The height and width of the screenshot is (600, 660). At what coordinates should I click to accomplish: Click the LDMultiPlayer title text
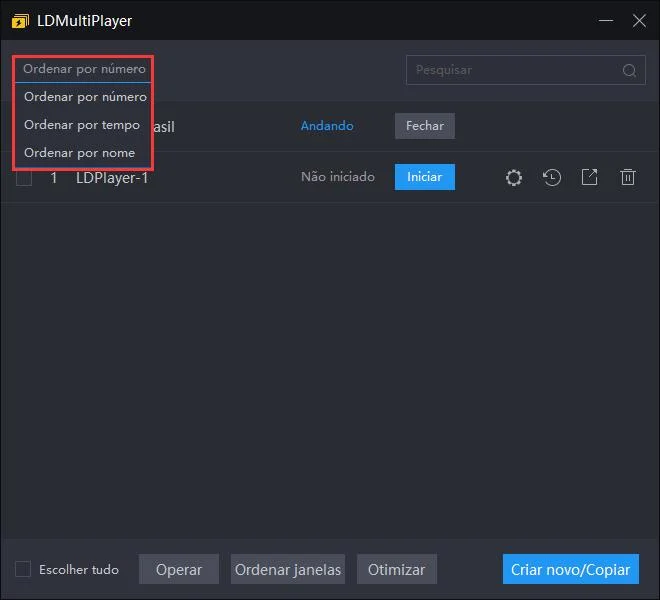(85, 21)
